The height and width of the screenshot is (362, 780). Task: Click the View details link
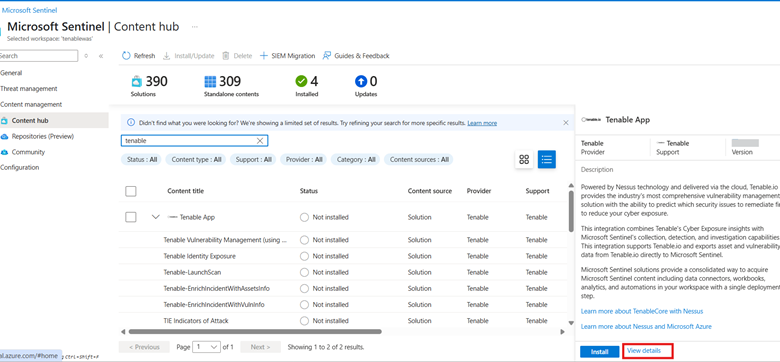point(644,351)
